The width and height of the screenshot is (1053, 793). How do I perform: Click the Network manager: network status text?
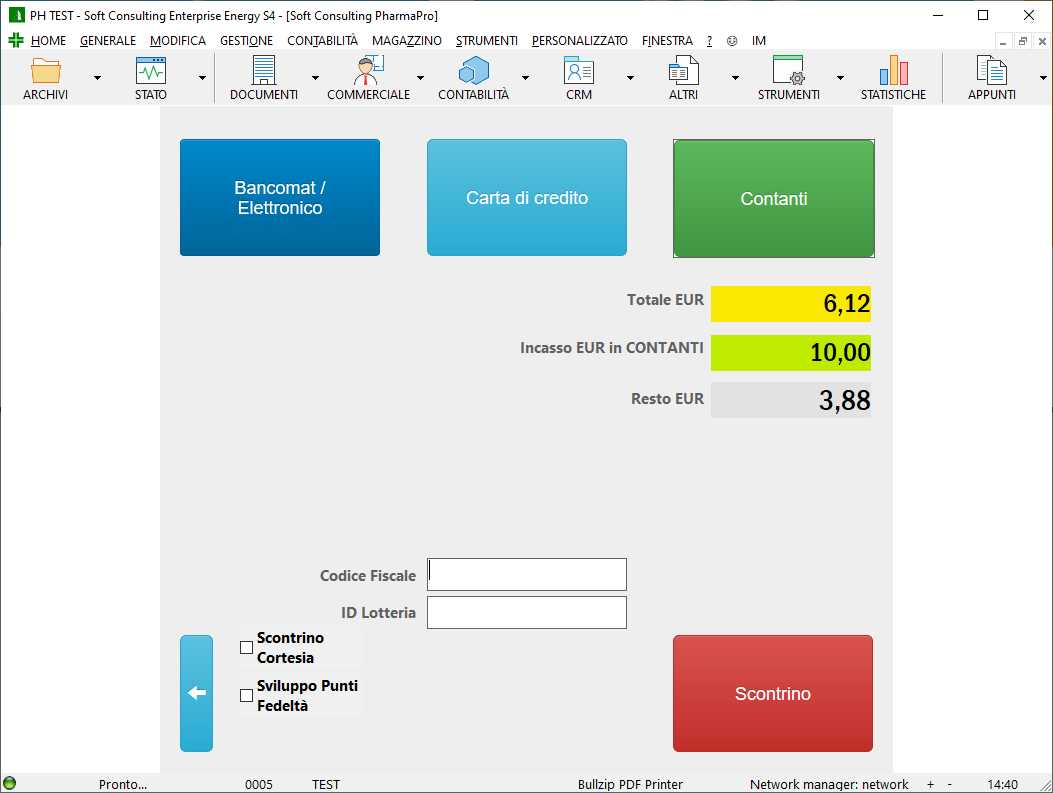[829, 784]
